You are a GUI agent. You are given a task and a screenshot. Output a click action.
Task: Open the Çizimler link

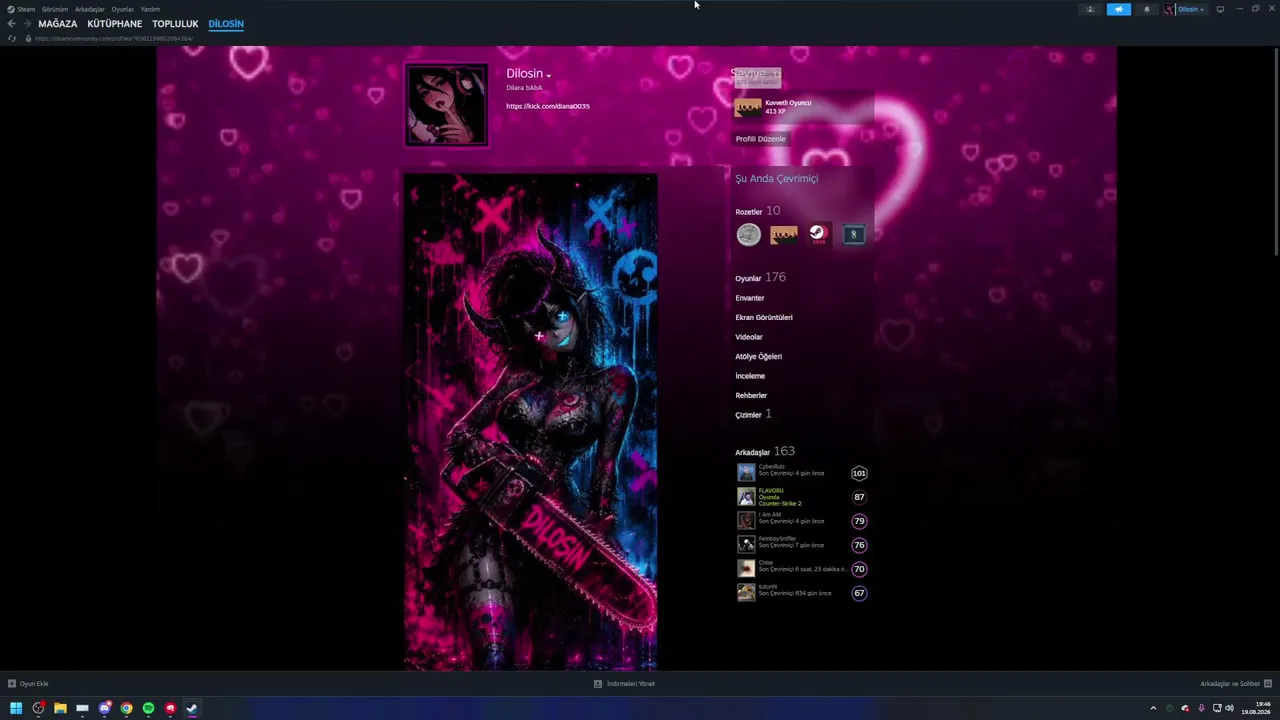(x=753, y=414)
